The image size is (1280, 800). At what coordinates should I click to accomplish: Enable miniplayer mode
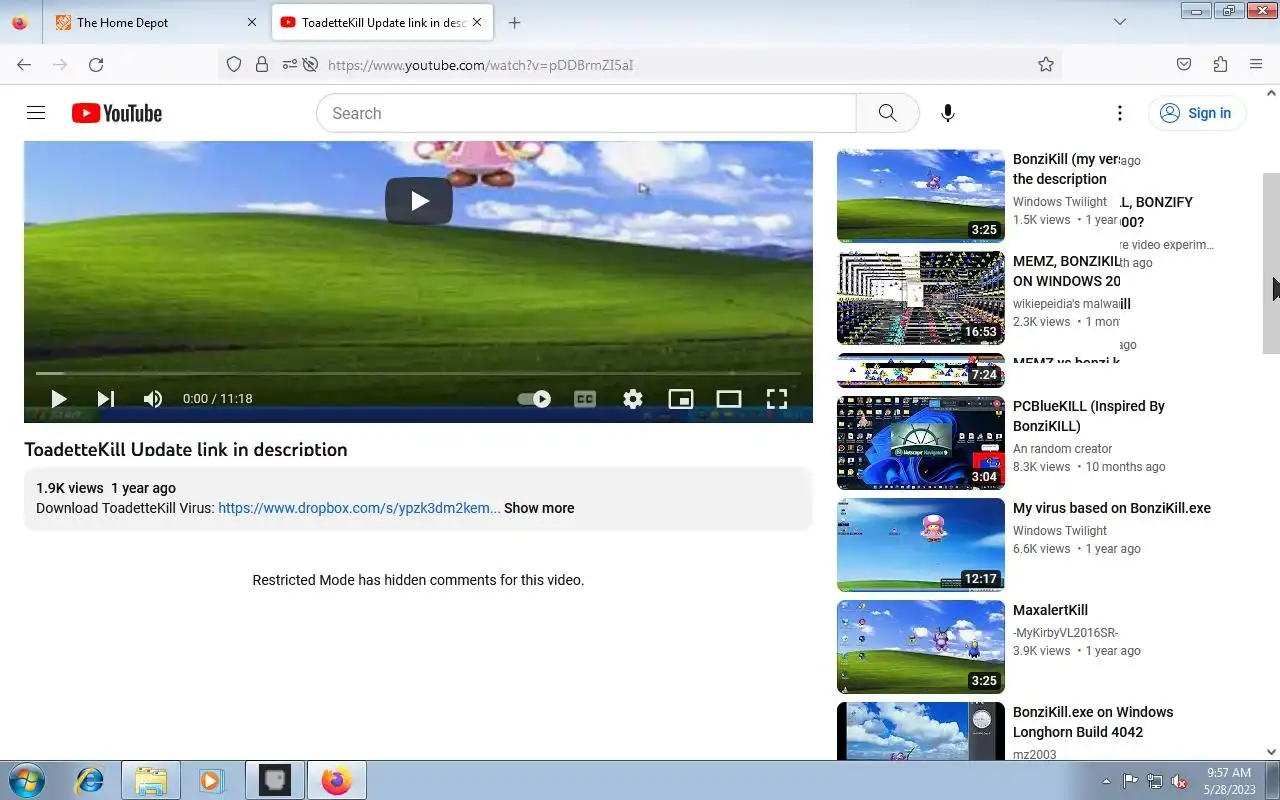tap(681, 398)
